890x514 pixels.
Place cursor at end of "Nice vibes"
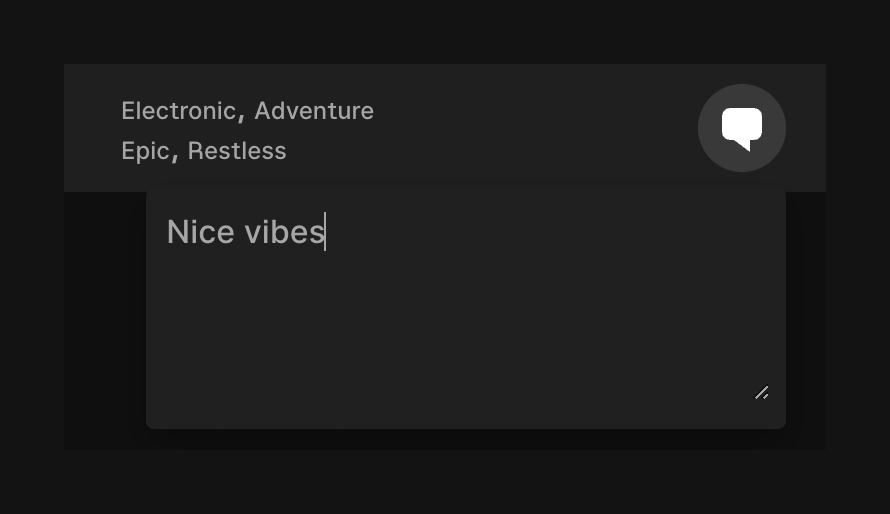point(325,232)
